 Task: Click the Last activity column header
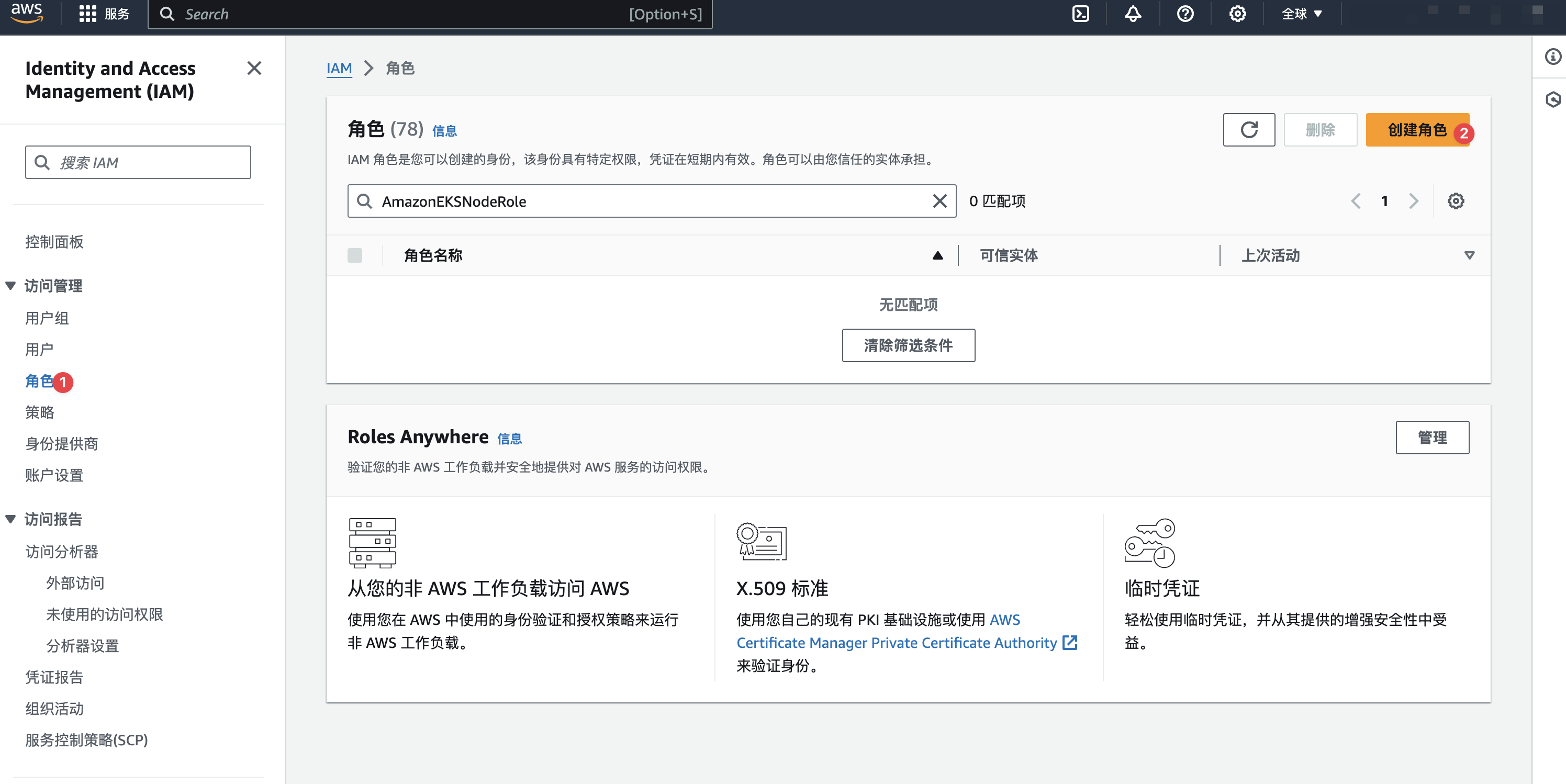tap(1271, 255)
